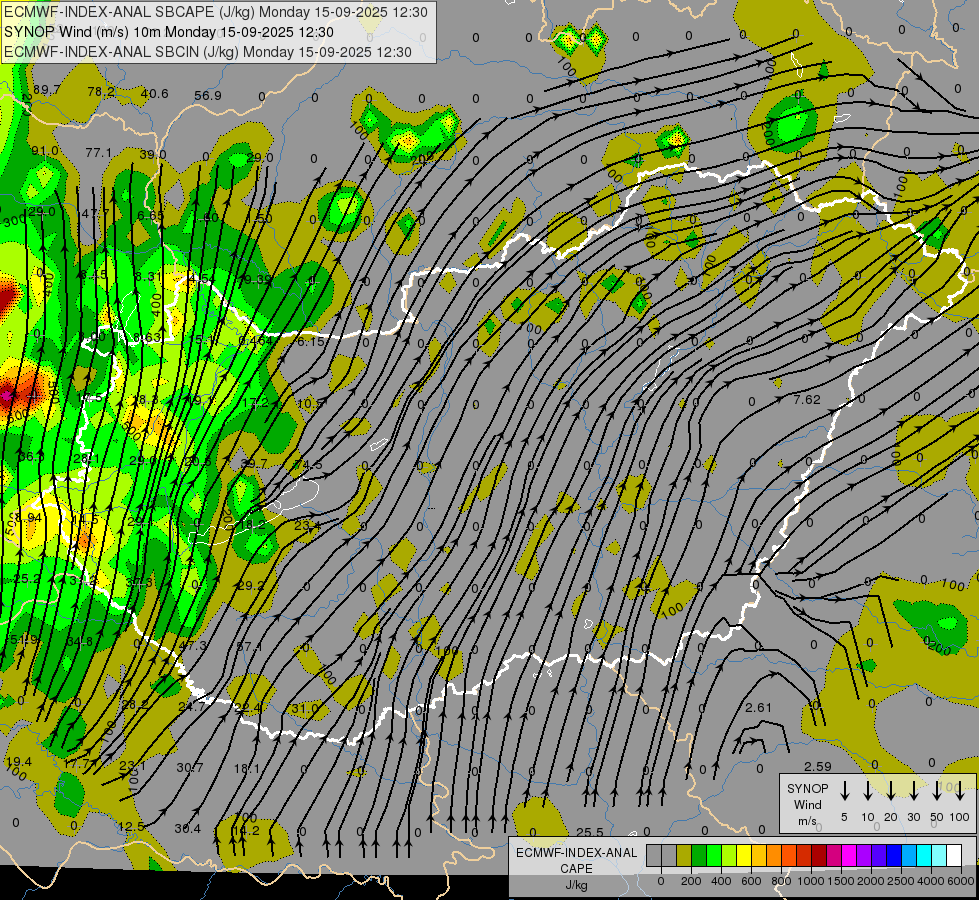Click the 50 m/s wind arrow in legend
This screenshot has width=979, height=900.
point(937,791)
